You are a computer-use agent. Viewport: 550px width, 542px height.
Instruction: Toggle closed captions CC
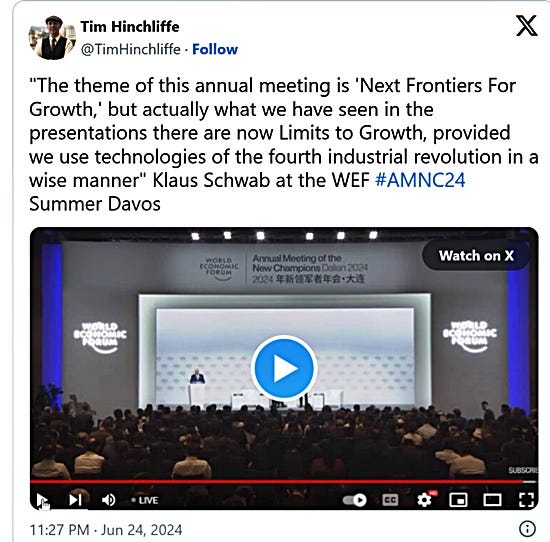390,500
